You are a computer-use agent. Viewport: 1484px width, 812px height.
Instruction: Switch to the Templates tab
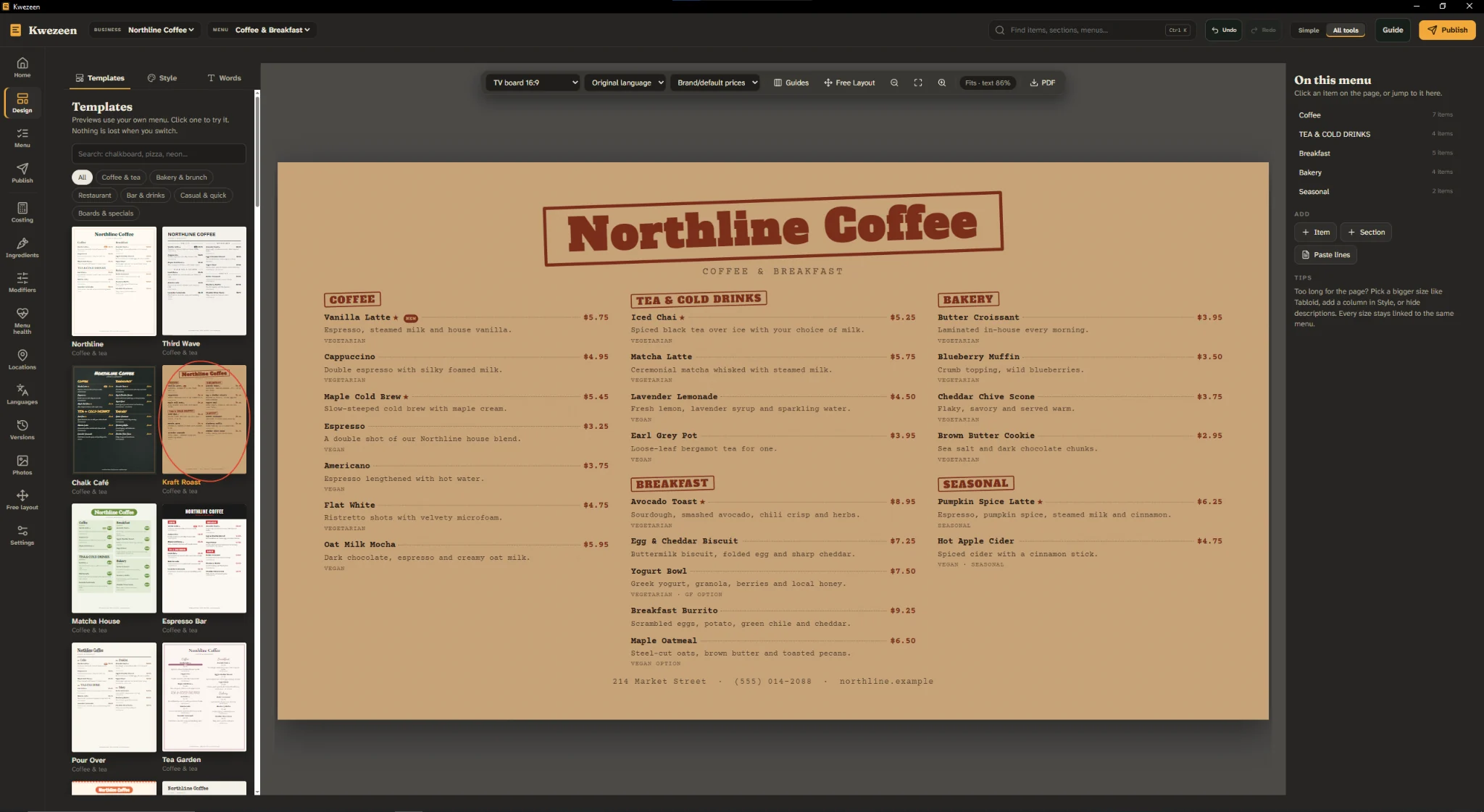click(100, 78)
